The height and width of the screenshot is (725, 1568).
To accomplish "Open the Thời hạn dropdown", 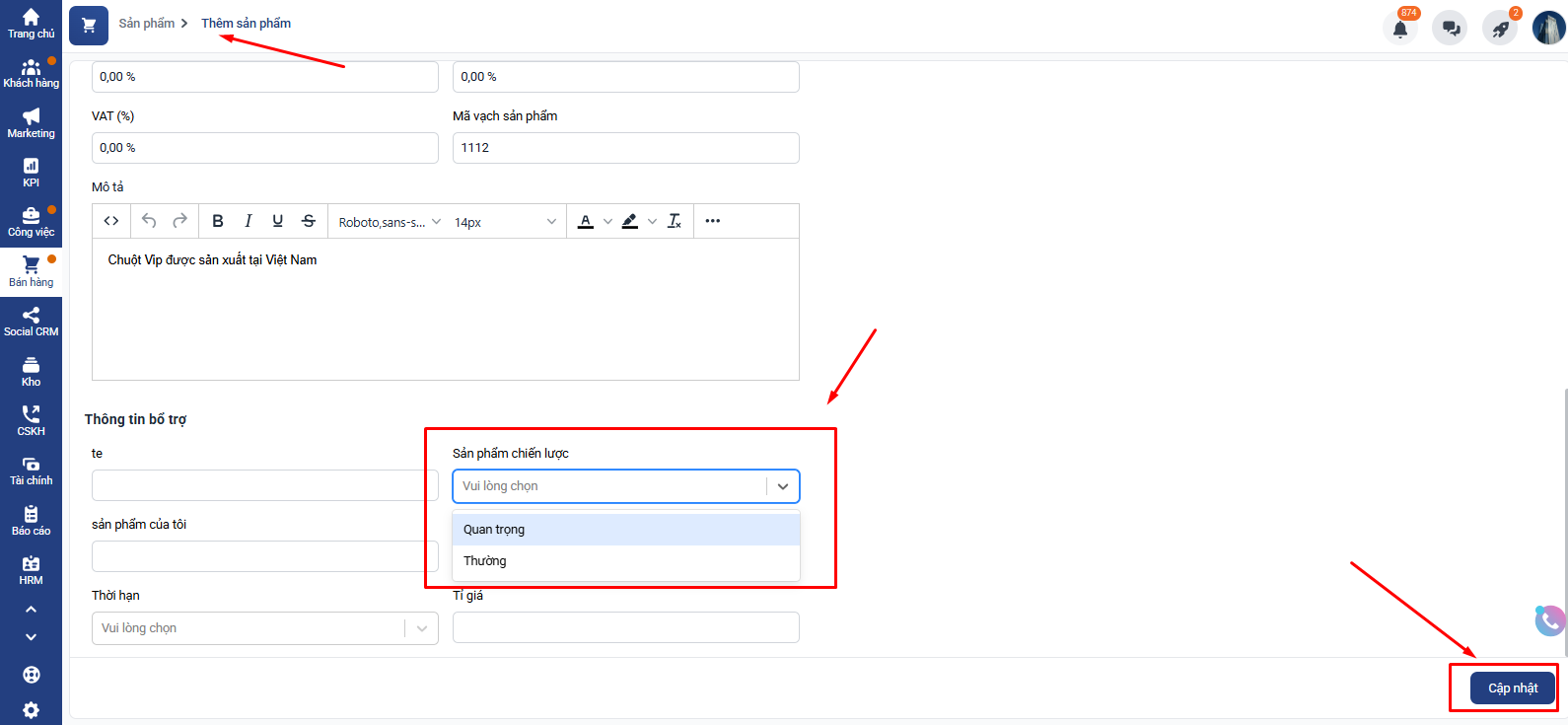I will click(264, 628).
